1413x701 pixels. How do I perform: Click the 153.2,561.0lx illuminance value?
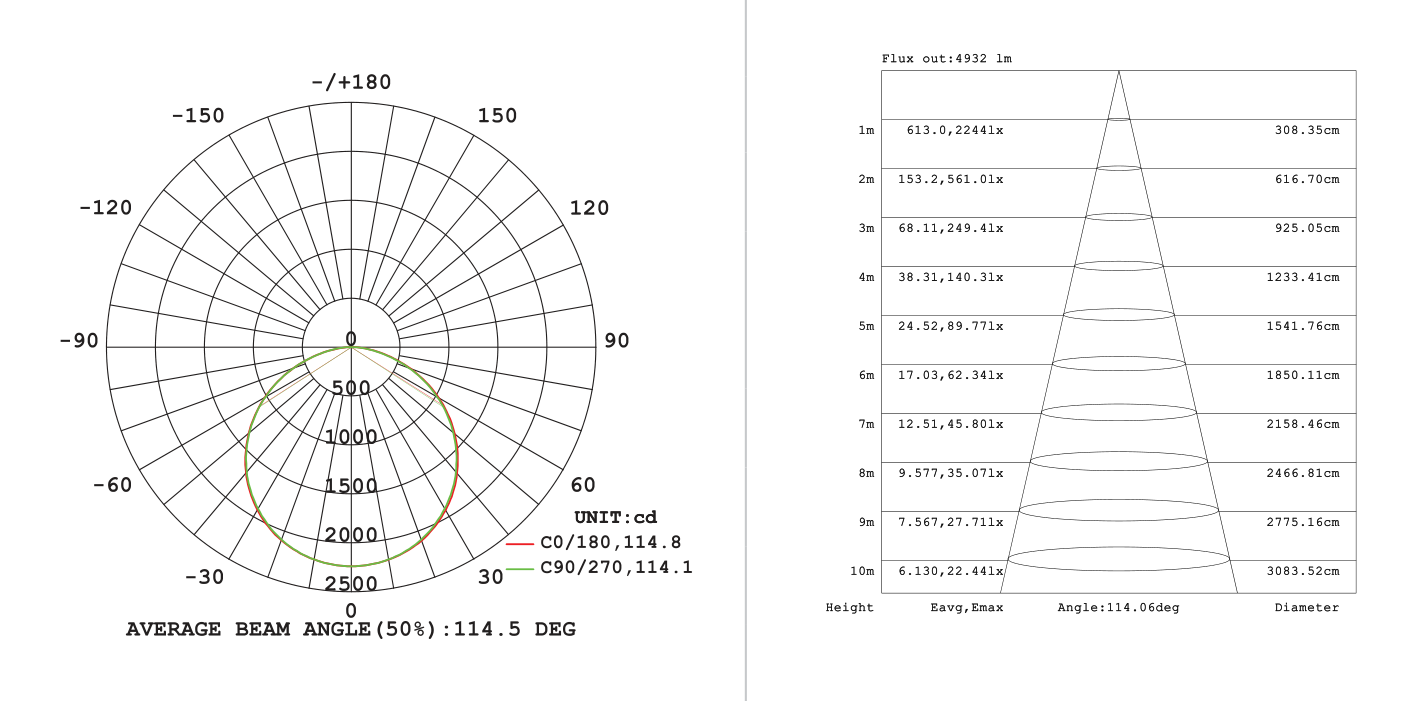tap(951, 179)
